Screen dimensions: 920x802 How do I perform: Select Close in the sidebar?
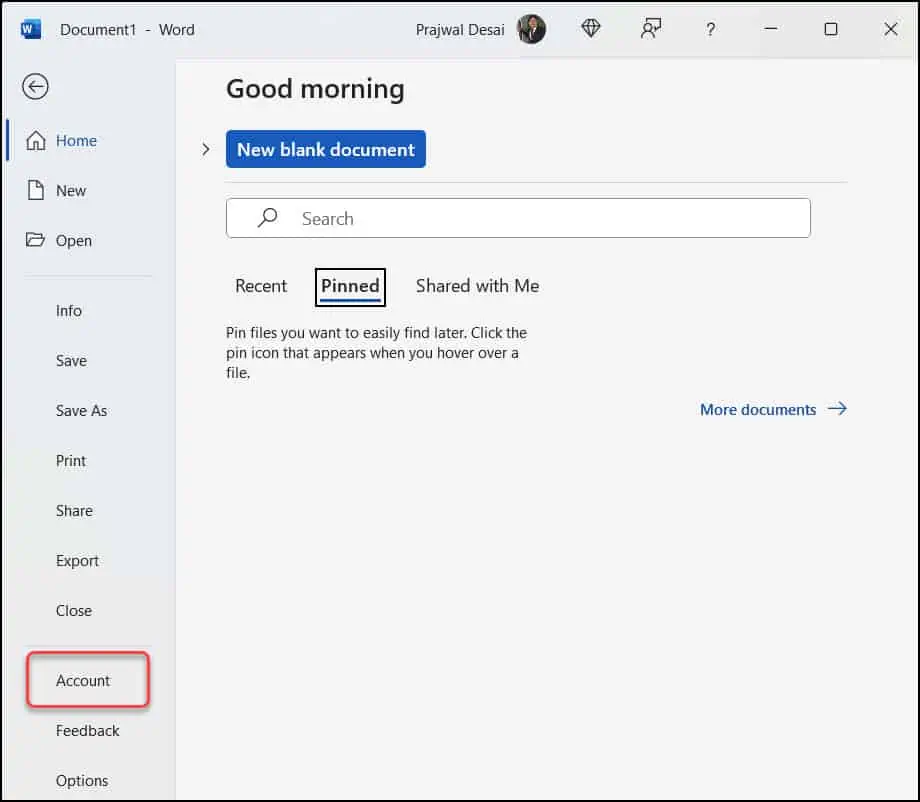point(74,611)
